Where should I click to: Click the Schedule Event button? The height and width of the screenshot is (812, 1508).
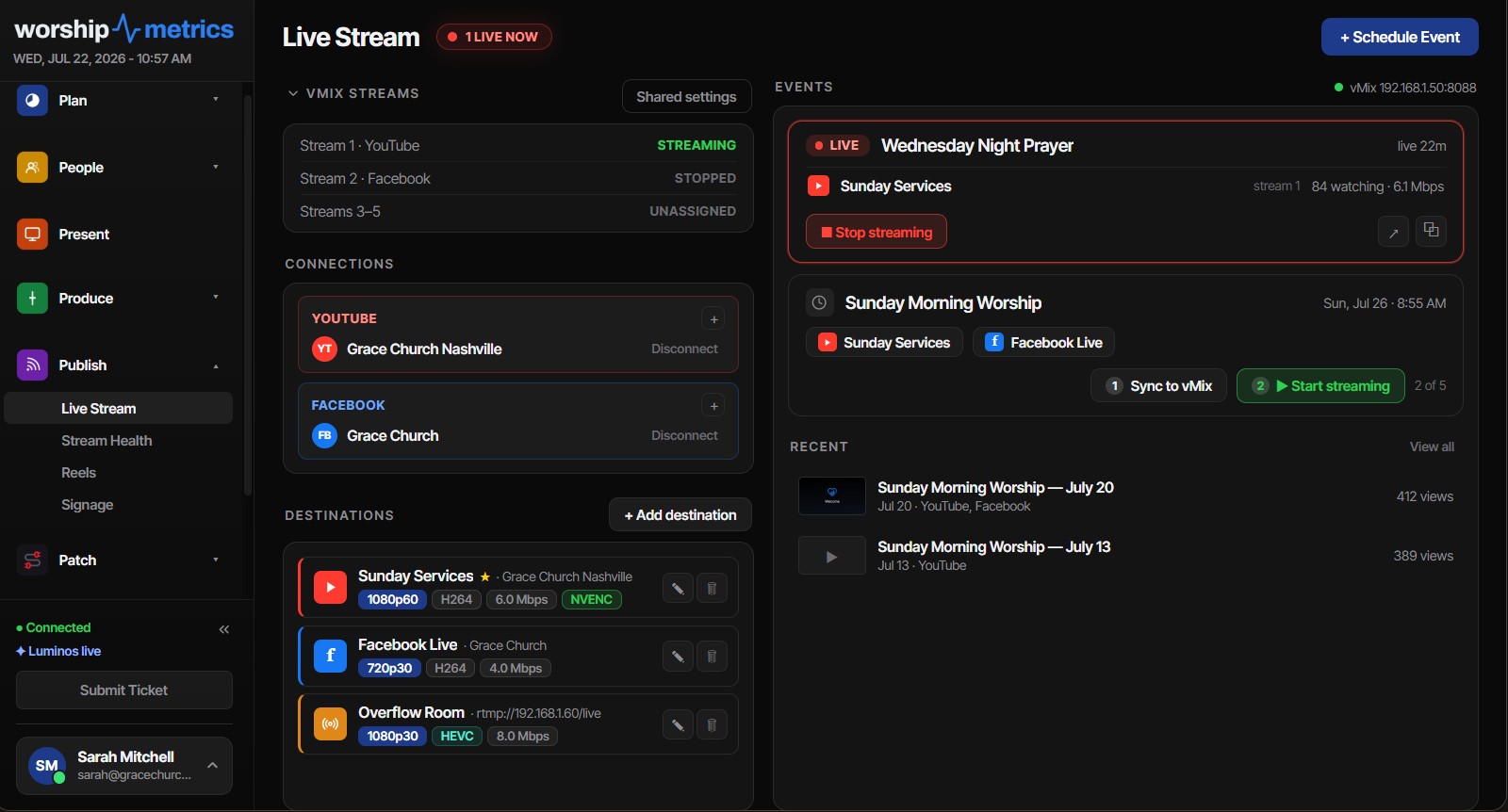(x=1400, y=37)
